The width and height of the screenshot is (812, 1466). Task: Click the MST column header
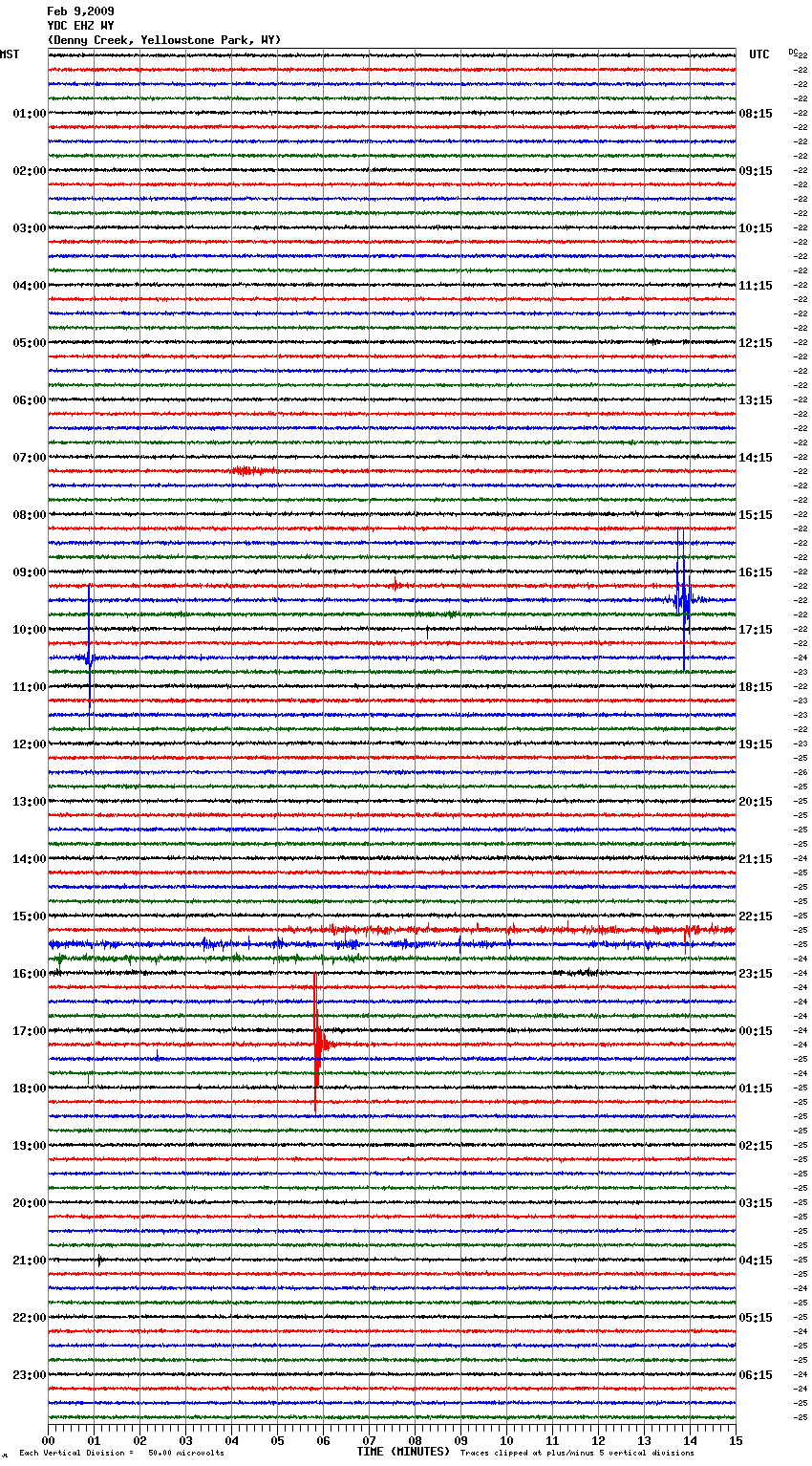(10, 54)
